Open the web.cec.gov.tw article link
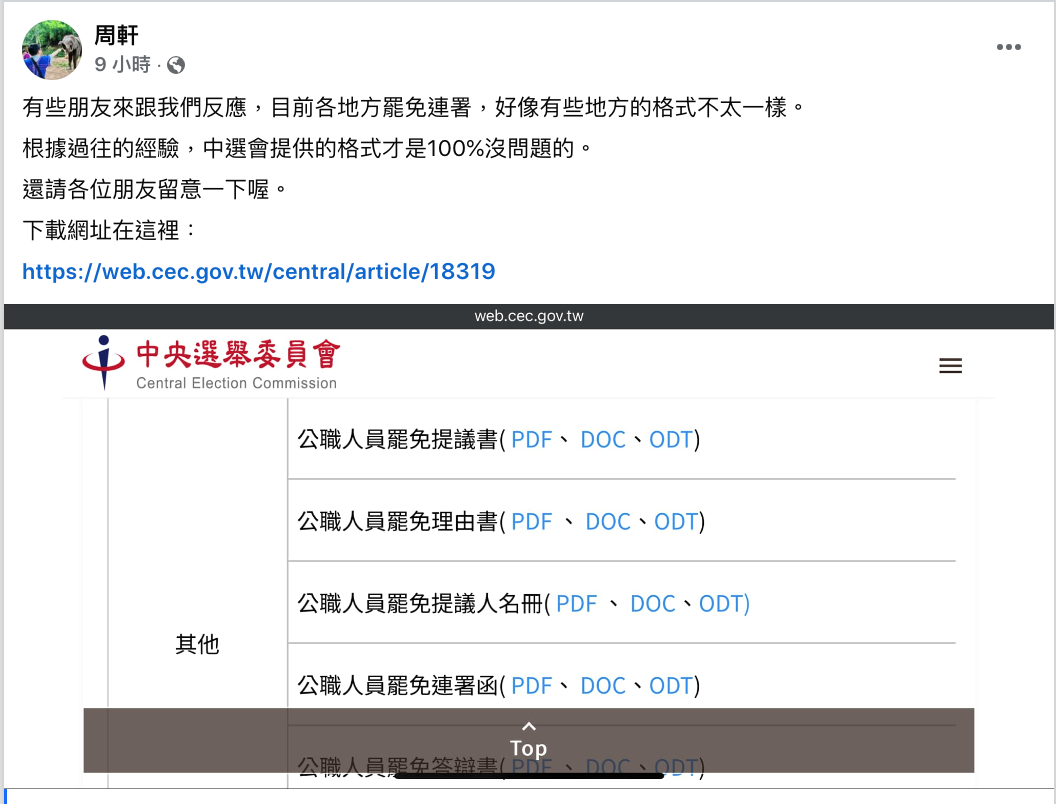The width and height of the screenshot is (1056, 804). [x=258, y=271]
